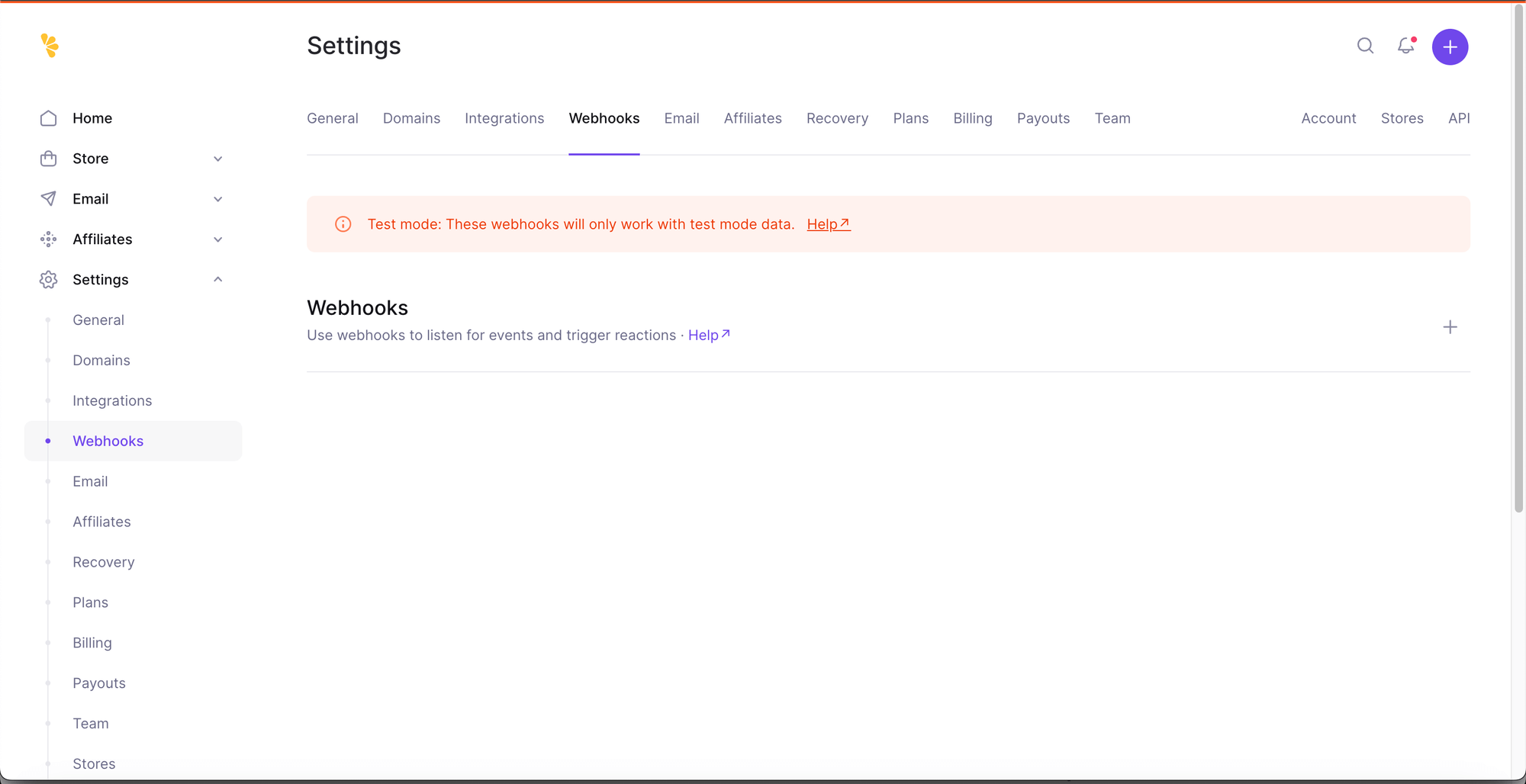Click the vertical page scrollbar

click(x=1518, y=259)
